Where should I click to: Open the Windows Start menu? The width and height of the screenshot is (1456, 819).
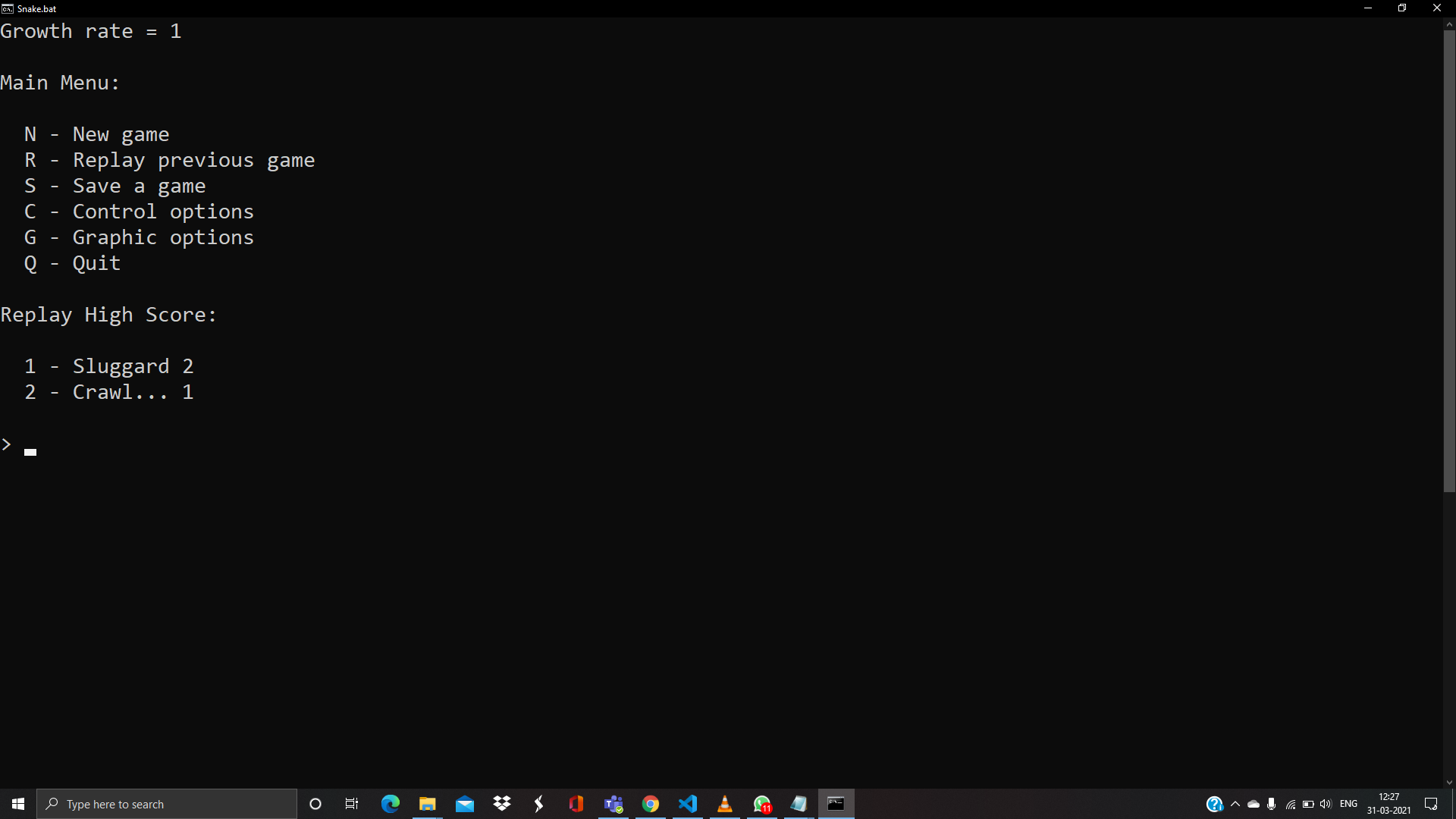tap(18, 804)
